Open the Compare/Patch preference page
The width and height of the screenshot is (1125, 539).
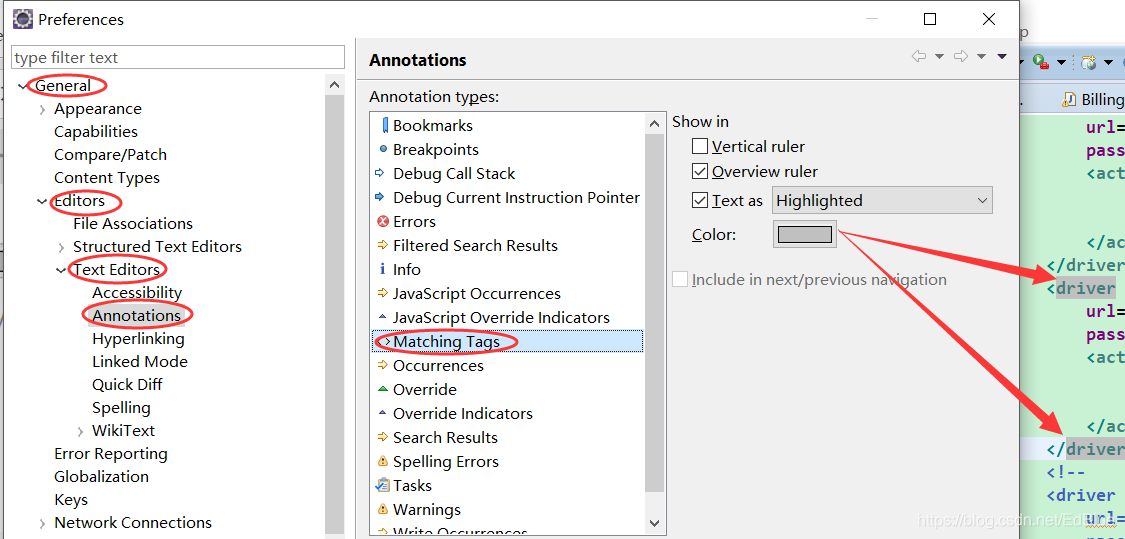point(110,154)
